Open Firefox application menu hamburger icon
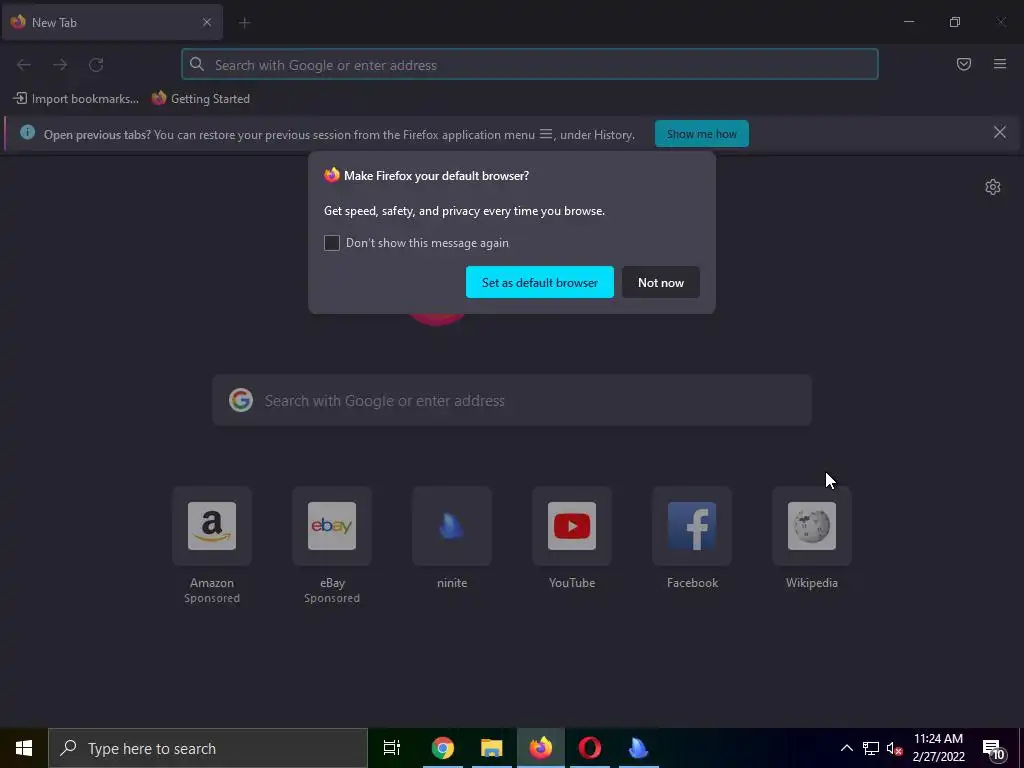The image size is (1024, 768). (x=999, y=64)
